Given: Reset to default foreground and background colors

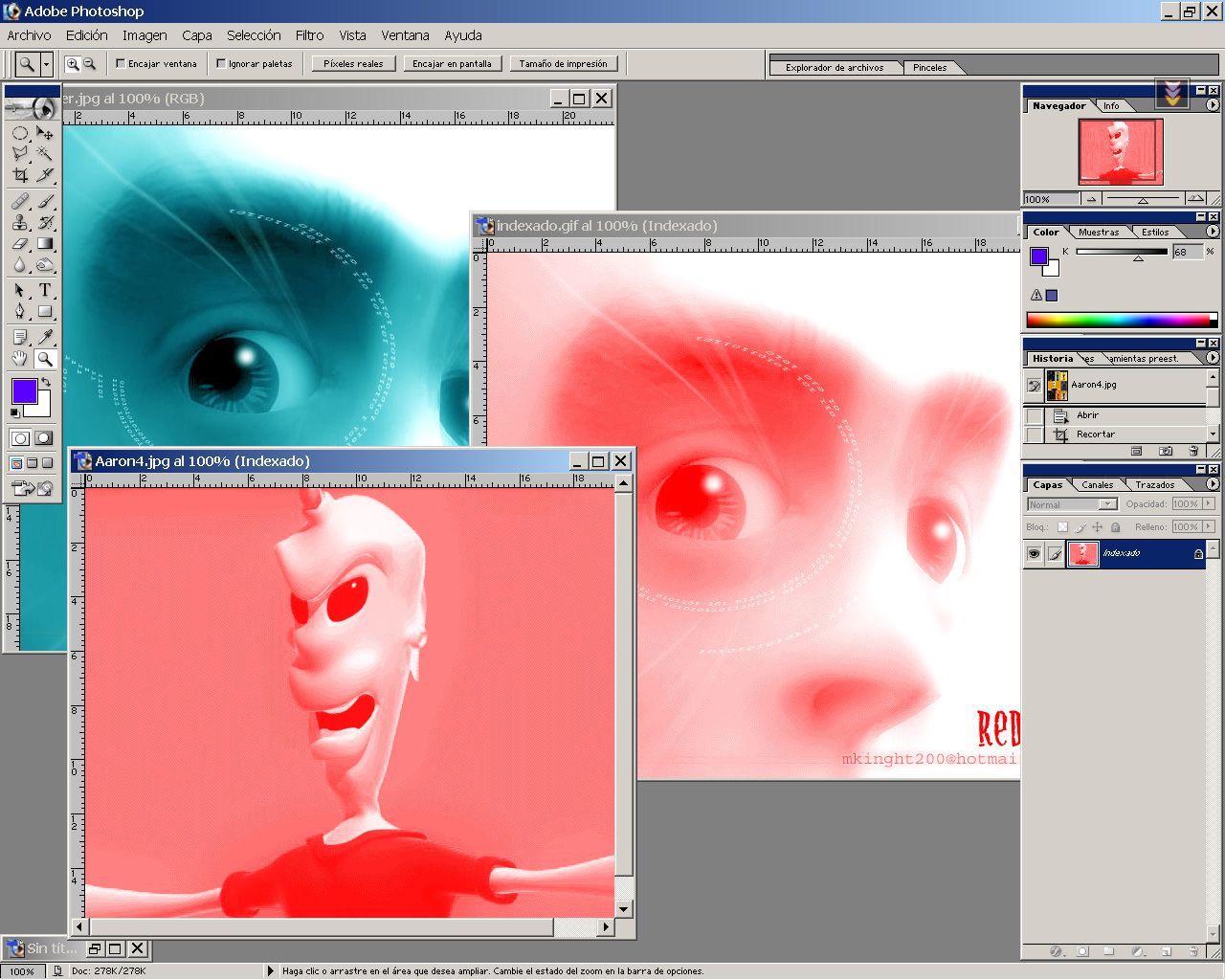Looking at the screenshot, I should point(14,412).
